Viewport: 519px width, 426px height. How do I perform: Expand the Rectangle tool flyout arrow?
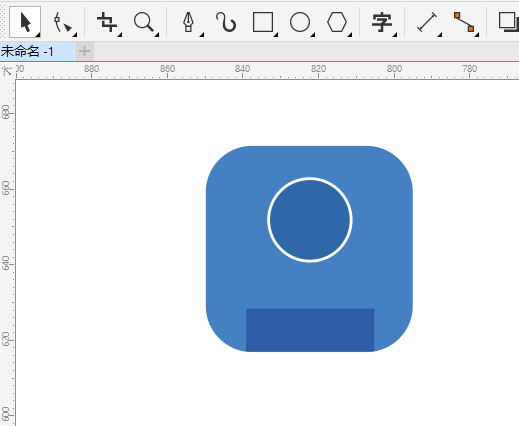coord(276,35)
